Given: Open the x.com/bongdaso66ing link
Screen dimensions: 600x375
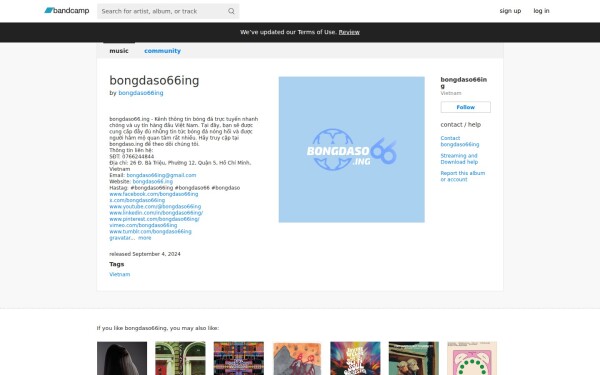Looking at the screenshot, I should pos(137,200).
